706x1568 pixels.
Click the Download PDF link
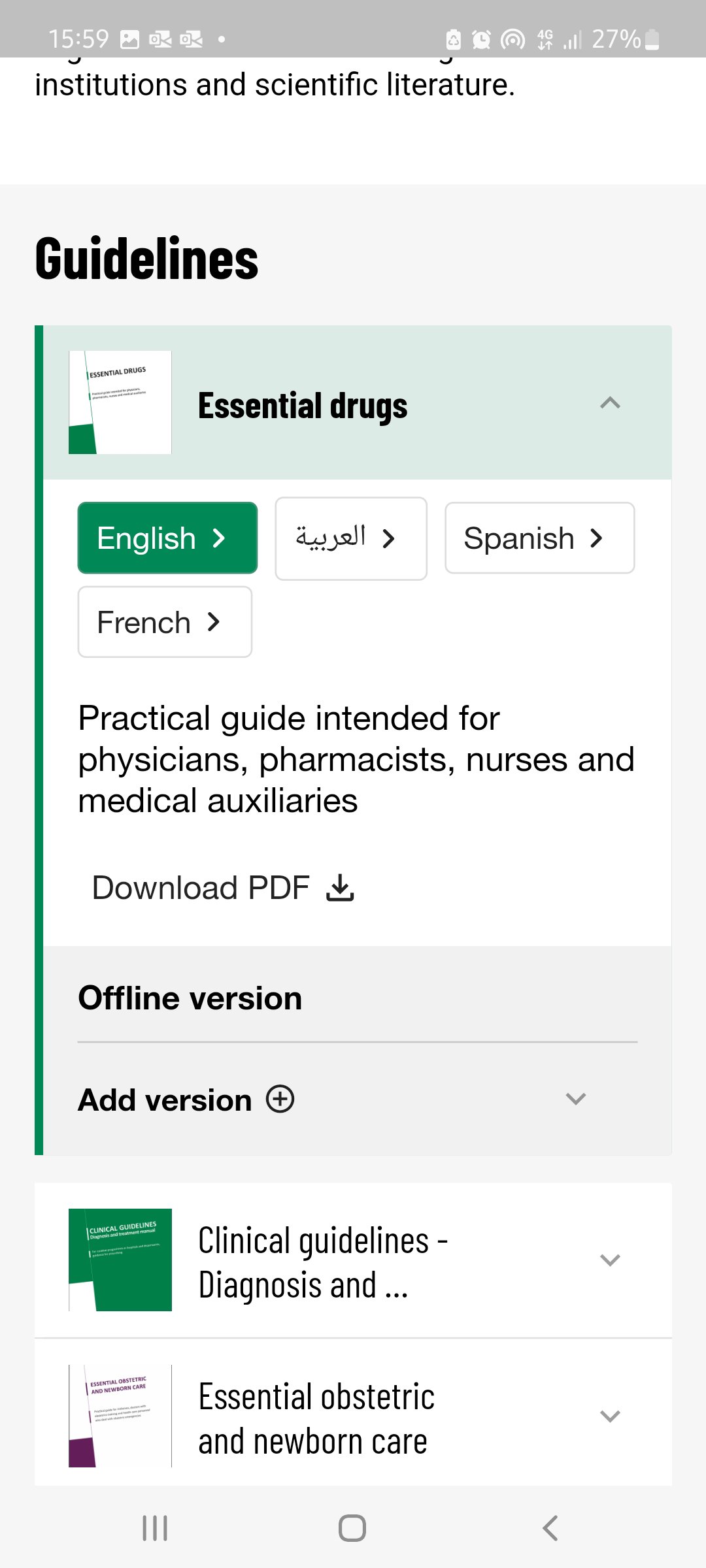point(201,889)
